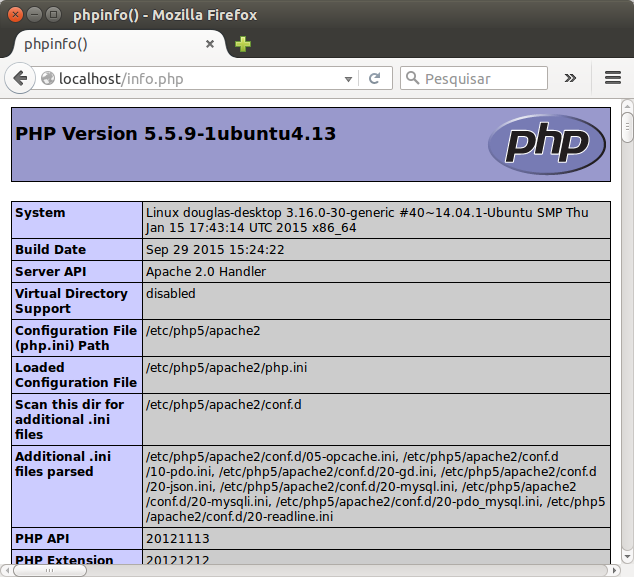Close the phpinfo() tab
634x577 pixels.
[x=210, y=44]
